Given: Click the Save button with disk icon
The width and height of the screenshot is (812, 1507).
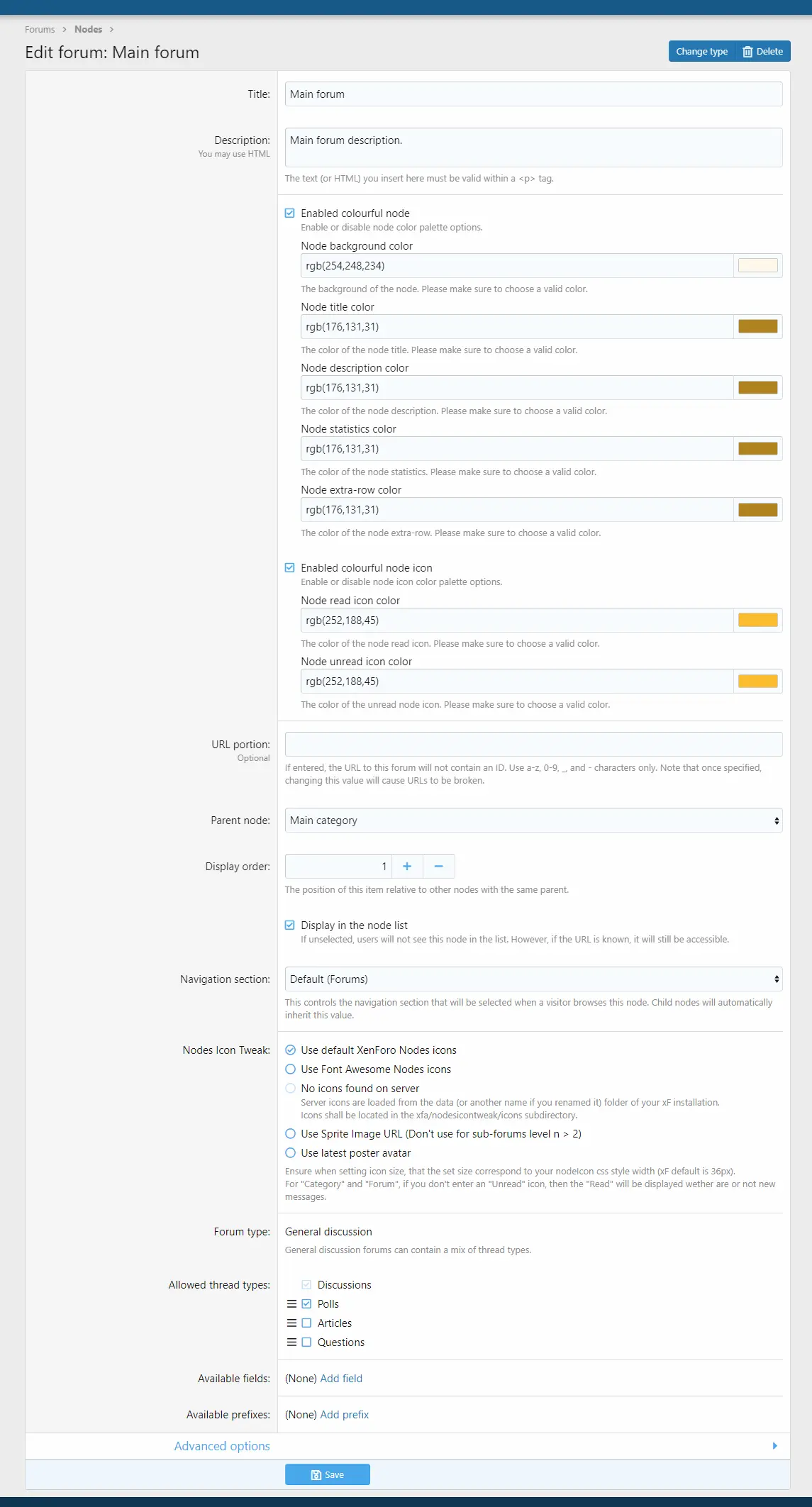Looking at the screenshot, I should pyautogui.click(x=328, y=1475).
